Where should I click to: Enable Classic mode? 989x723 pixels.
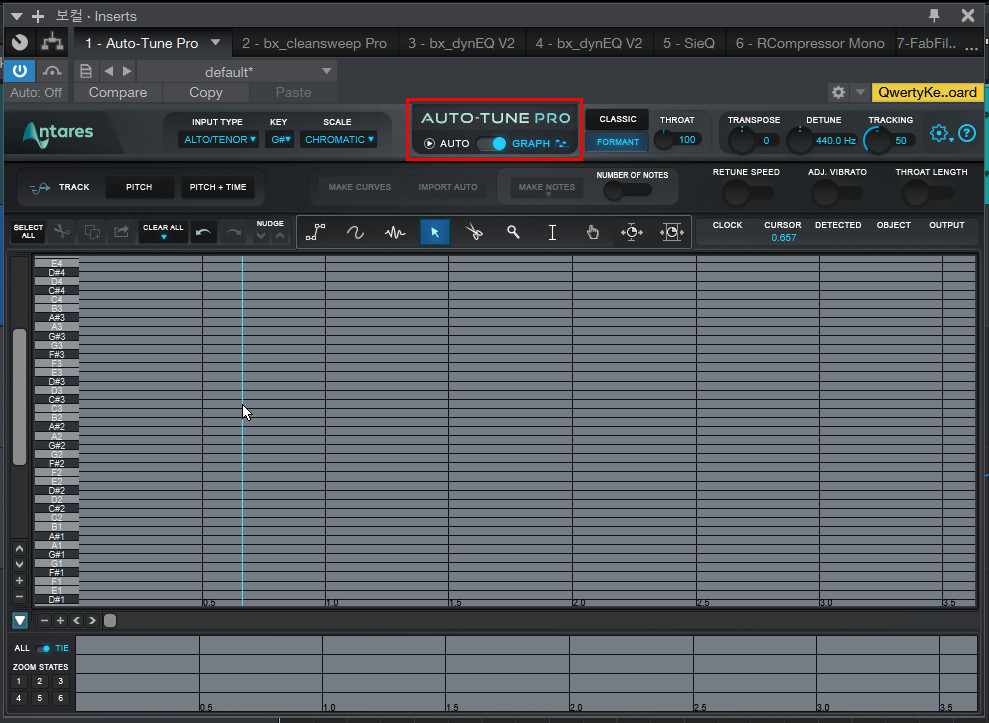617,119
